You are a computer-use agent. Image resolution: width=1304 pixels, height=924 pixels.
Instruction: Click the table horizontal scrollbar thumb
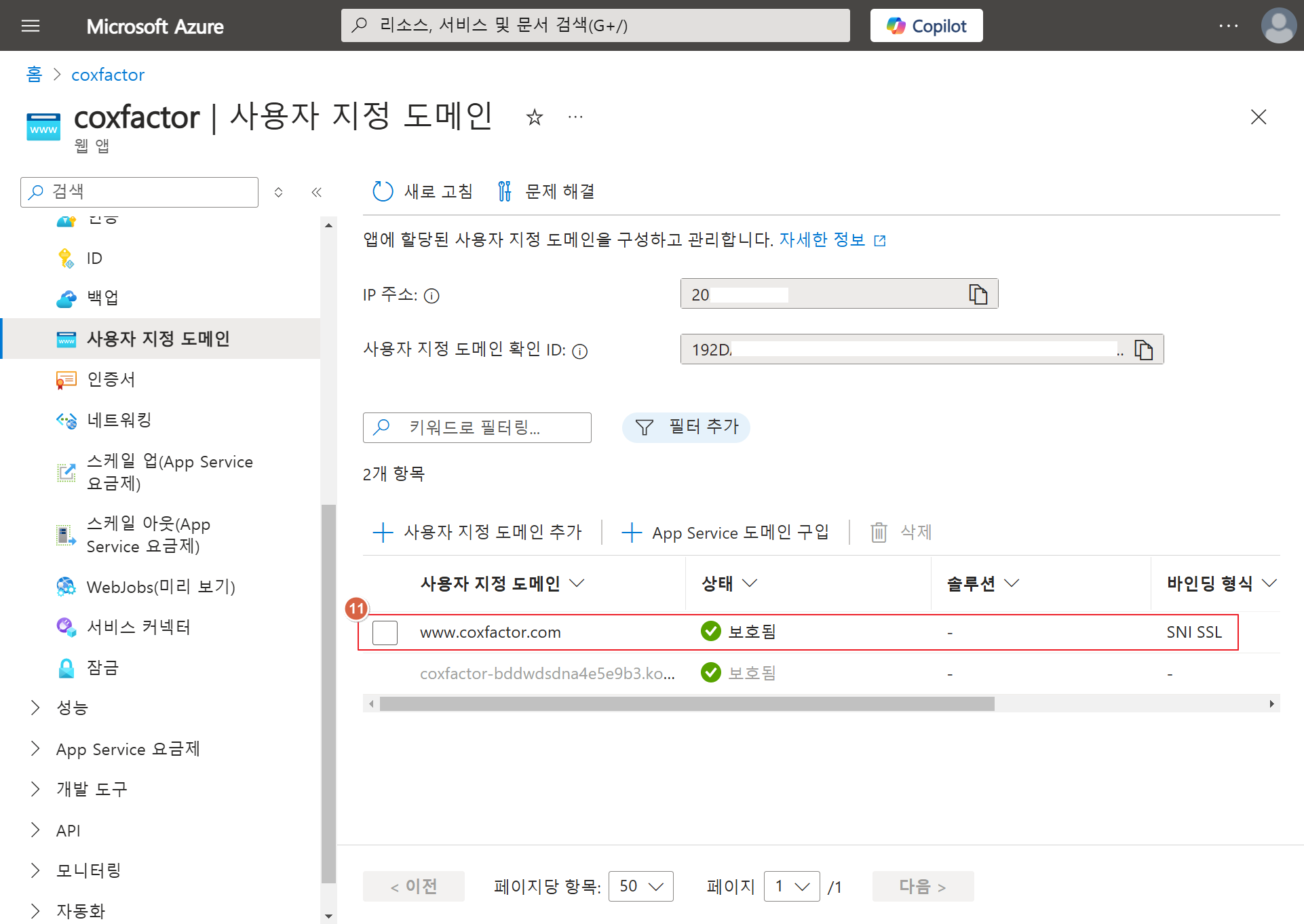(x=687, y=704)
